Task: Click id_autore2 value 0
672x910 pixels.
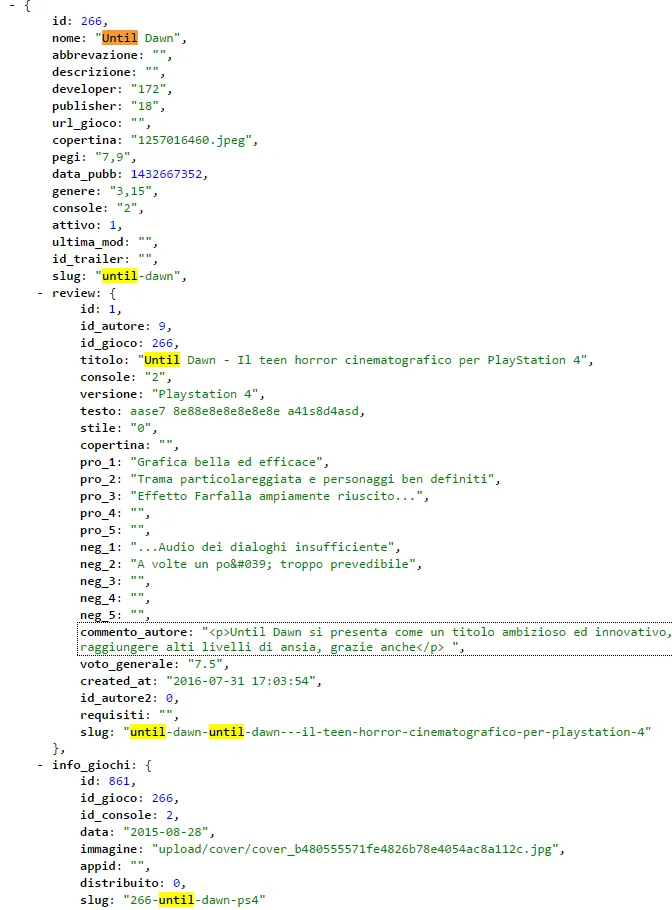Action: pos(169,698)
